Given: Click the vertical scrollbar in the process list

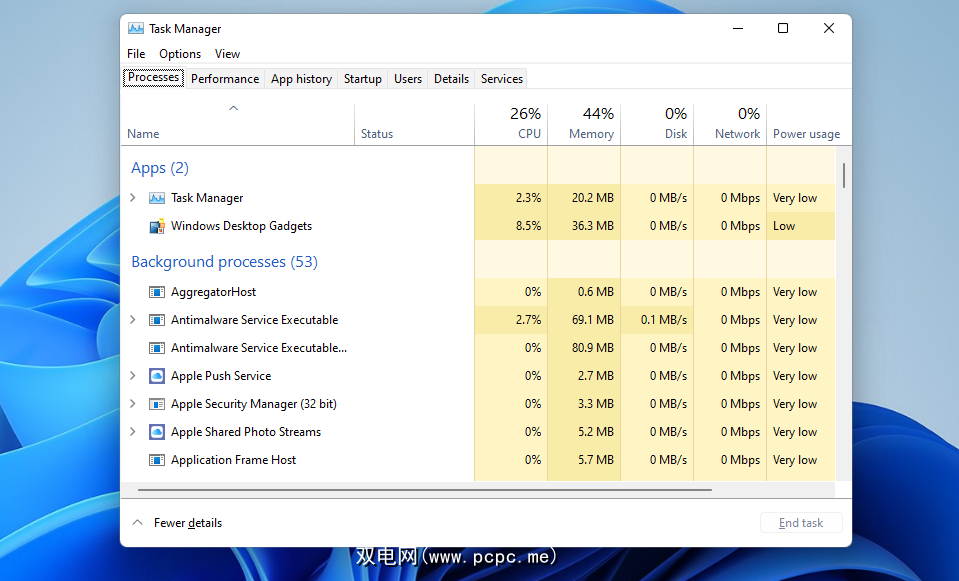Looking at the screenshot, I should [x=844, y=176].
